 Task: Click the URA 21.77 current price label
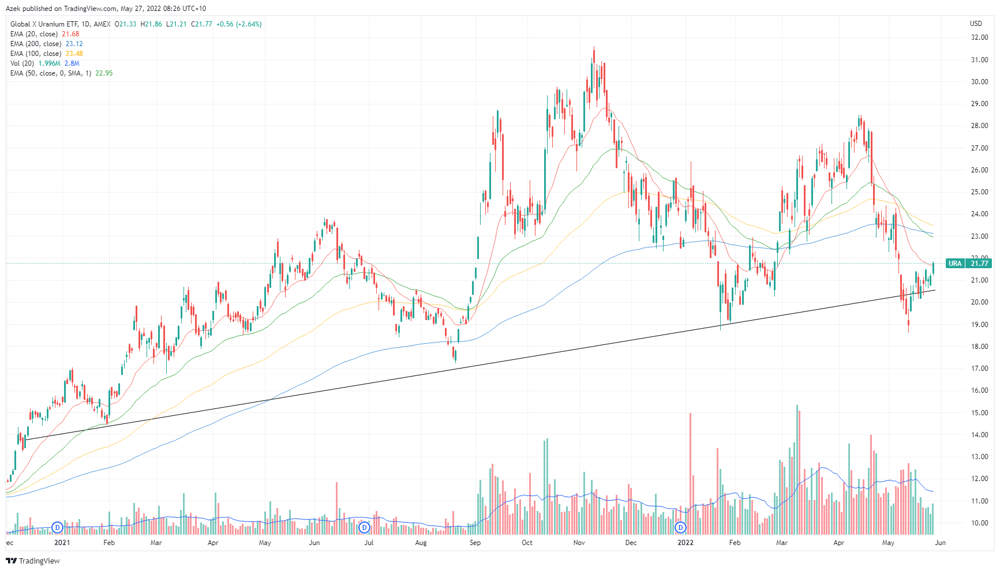coord(968,263)
